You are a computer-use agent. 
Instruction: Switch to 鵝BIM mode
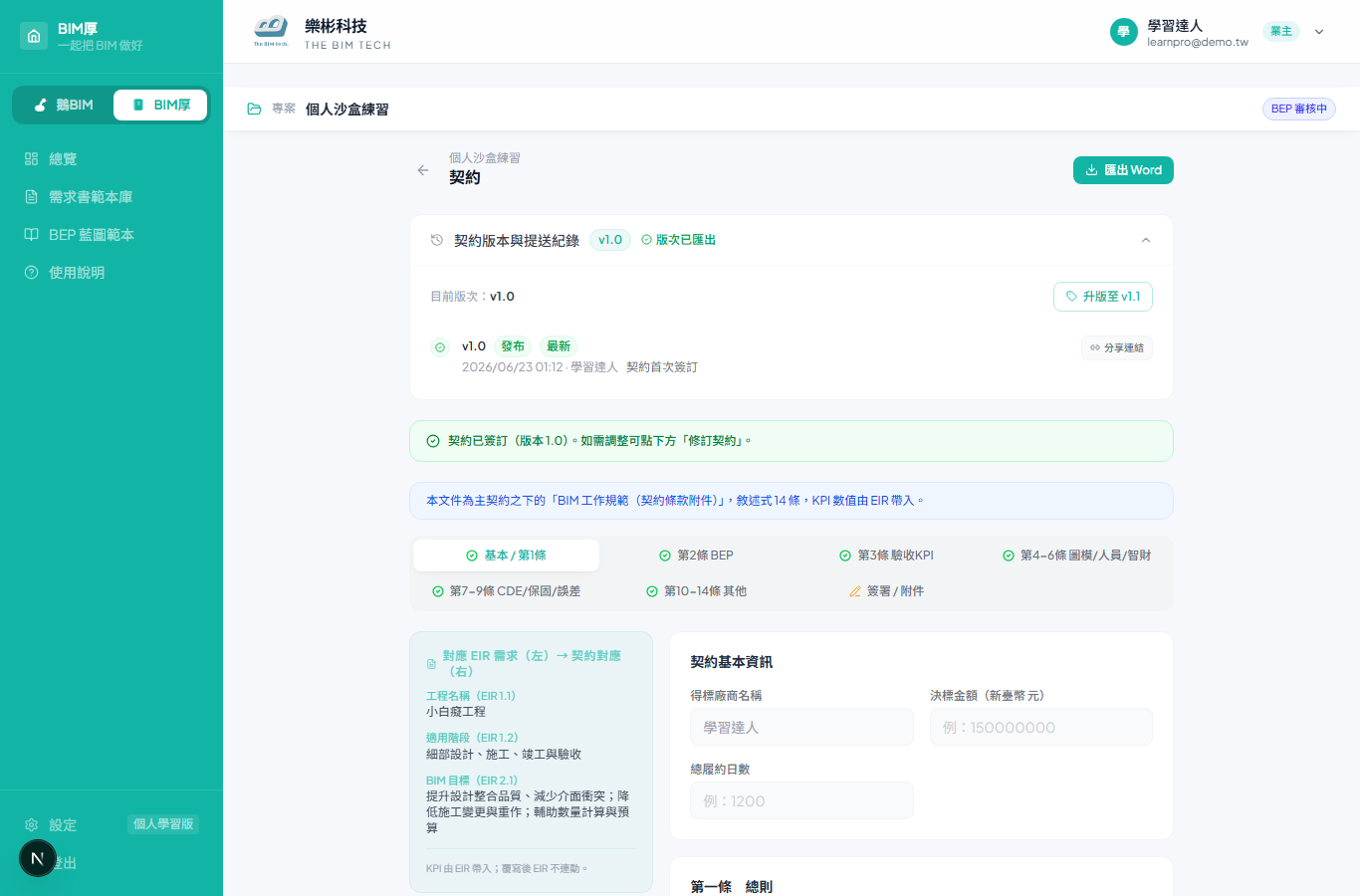point(64,105)
